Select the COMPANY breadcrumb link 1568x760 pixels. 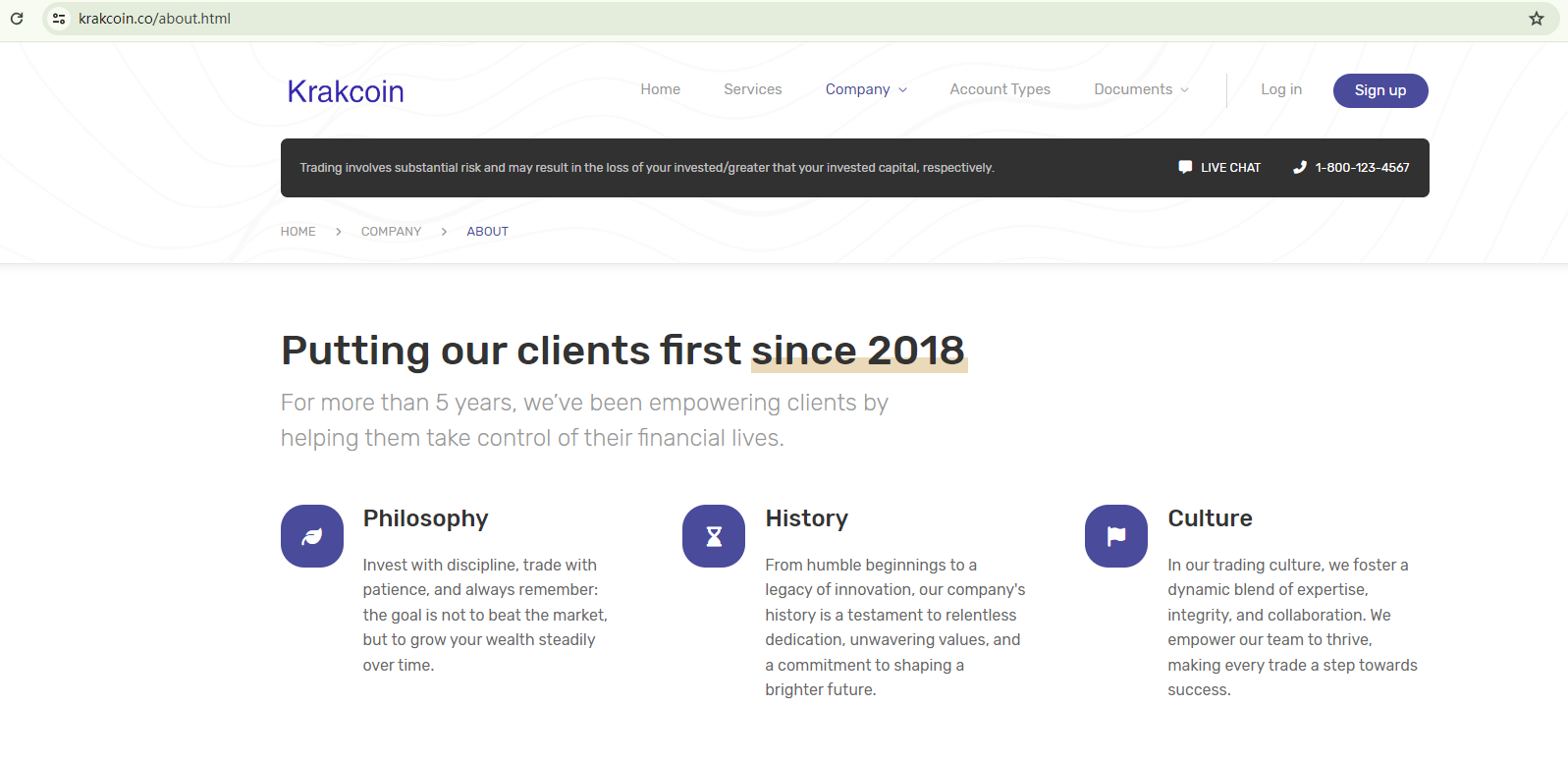391,232
